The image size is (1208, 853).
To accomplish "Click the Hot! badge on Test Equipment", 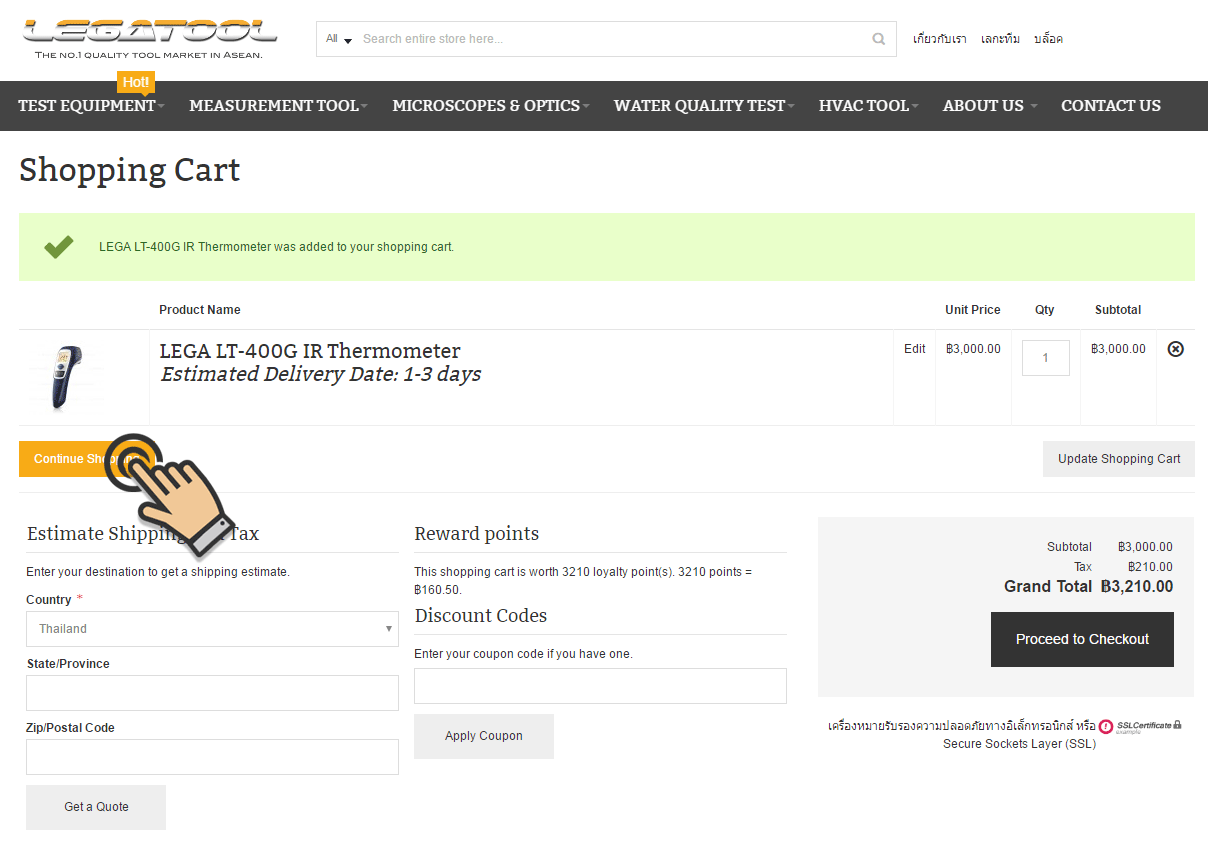I will point(136,82).
